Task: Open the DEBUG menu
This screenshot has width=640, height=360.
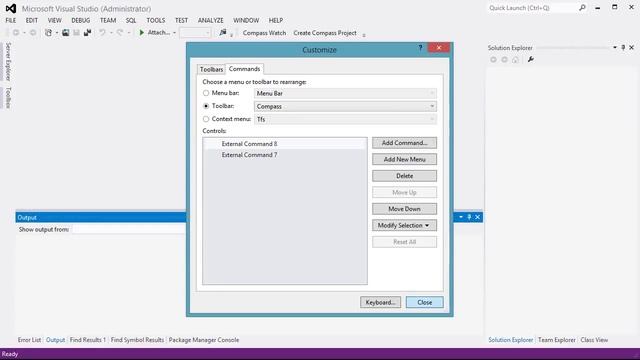Action: 80,20
